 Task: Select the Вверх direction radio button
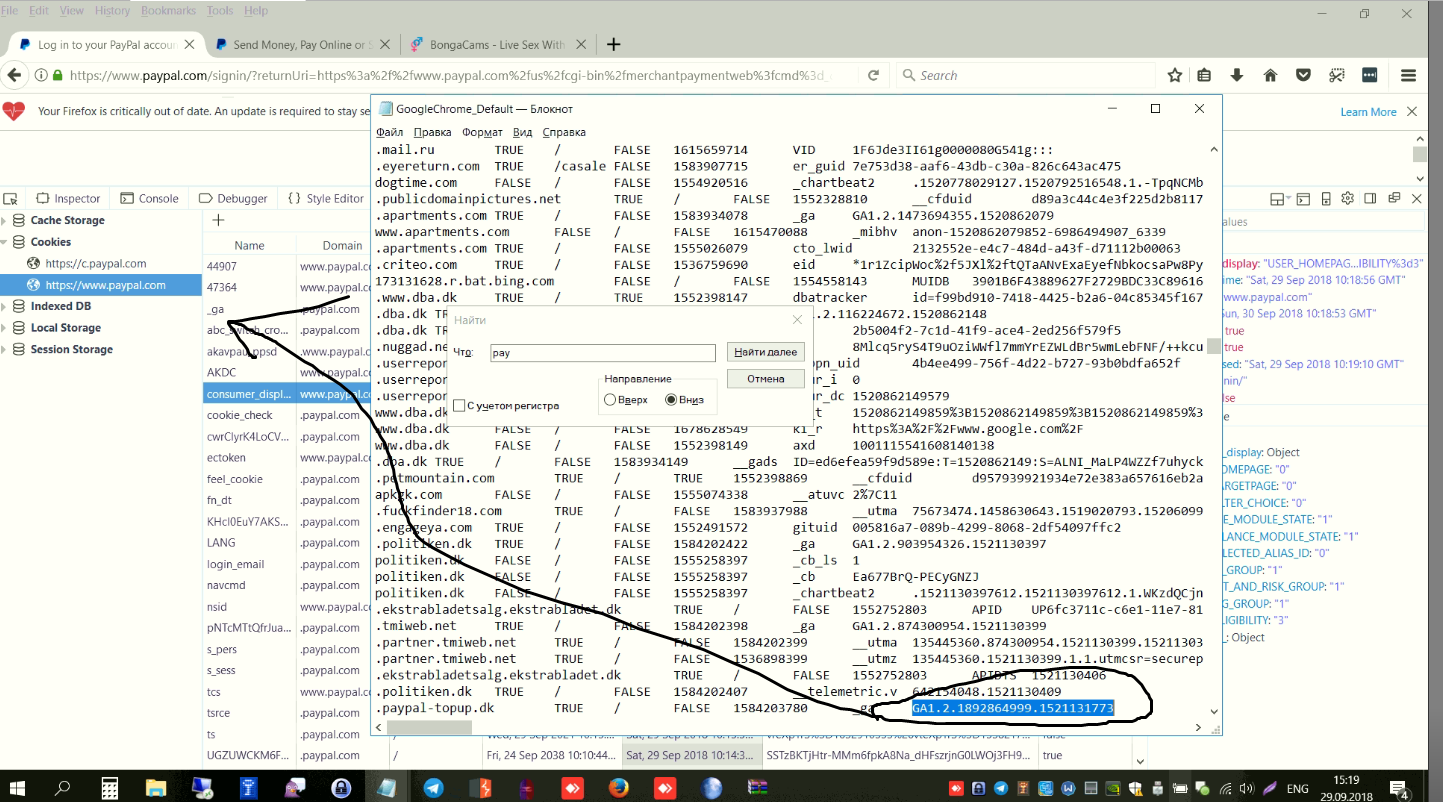click(610, 400)
